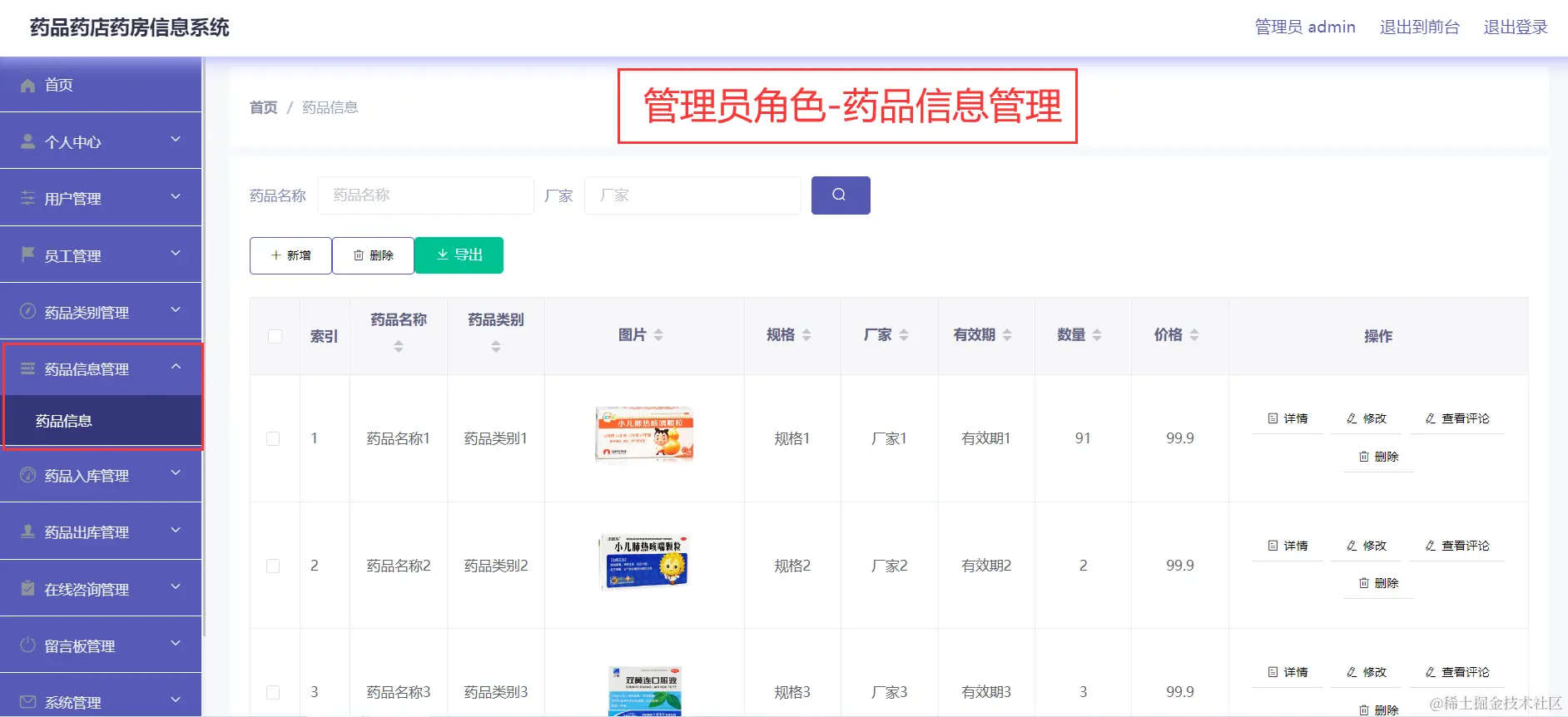
Task: Click the clipboard icon beside 在线咨询管理
Action: (27, 588)
